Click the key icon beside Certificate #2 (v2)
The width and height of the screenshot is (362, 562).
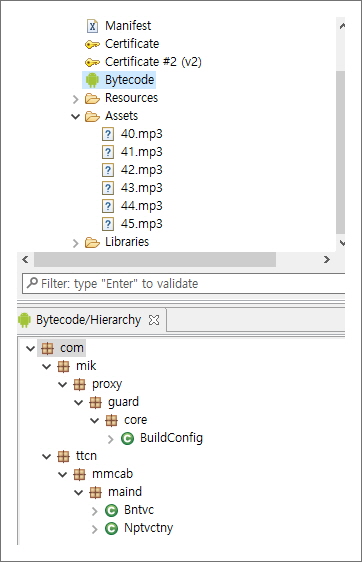click(92, 62)
